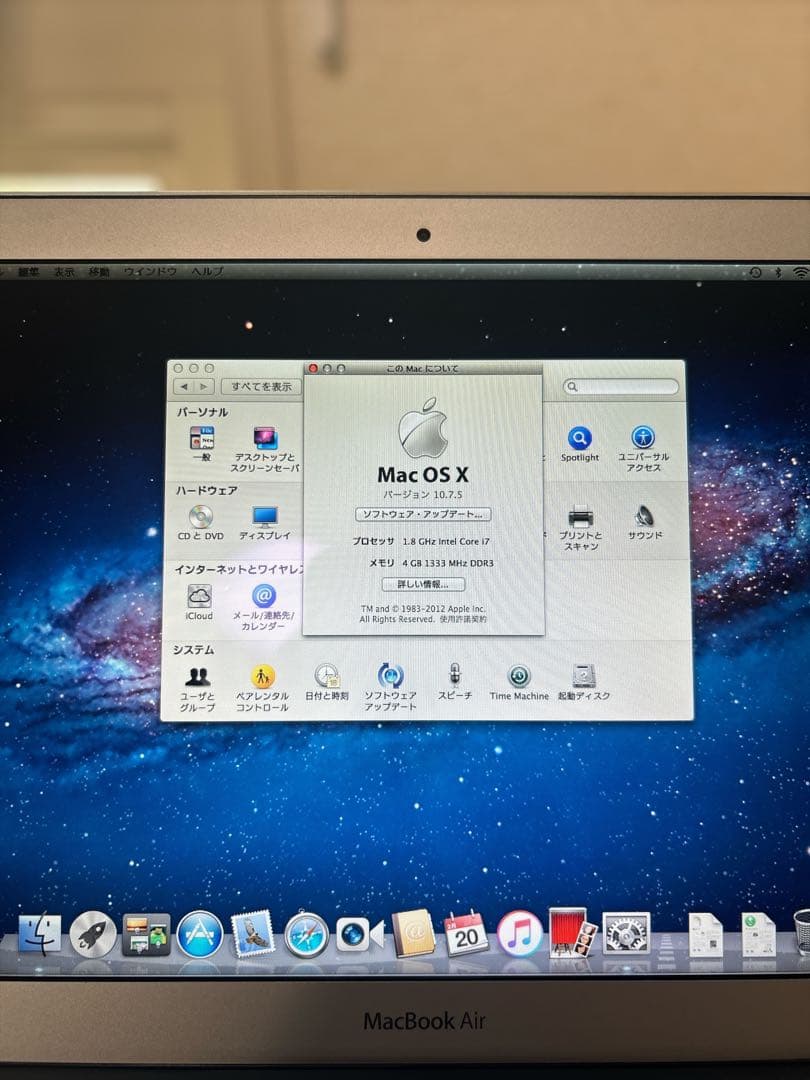Open Launchpad rocket icon in Dock
Screen dimensions: 810x1080
coord(92,934)
